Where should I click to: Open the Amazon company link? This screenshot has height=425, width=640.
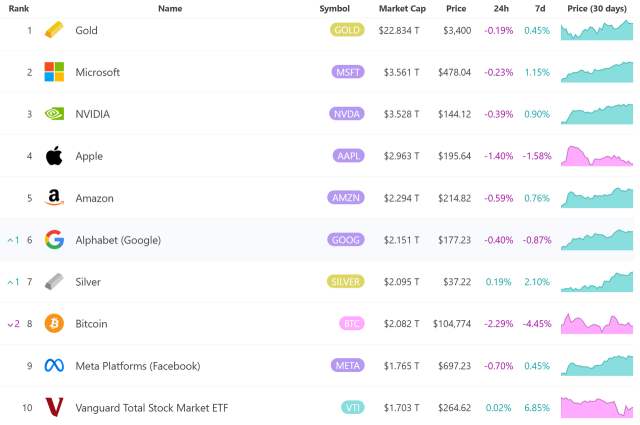point(94,198)
